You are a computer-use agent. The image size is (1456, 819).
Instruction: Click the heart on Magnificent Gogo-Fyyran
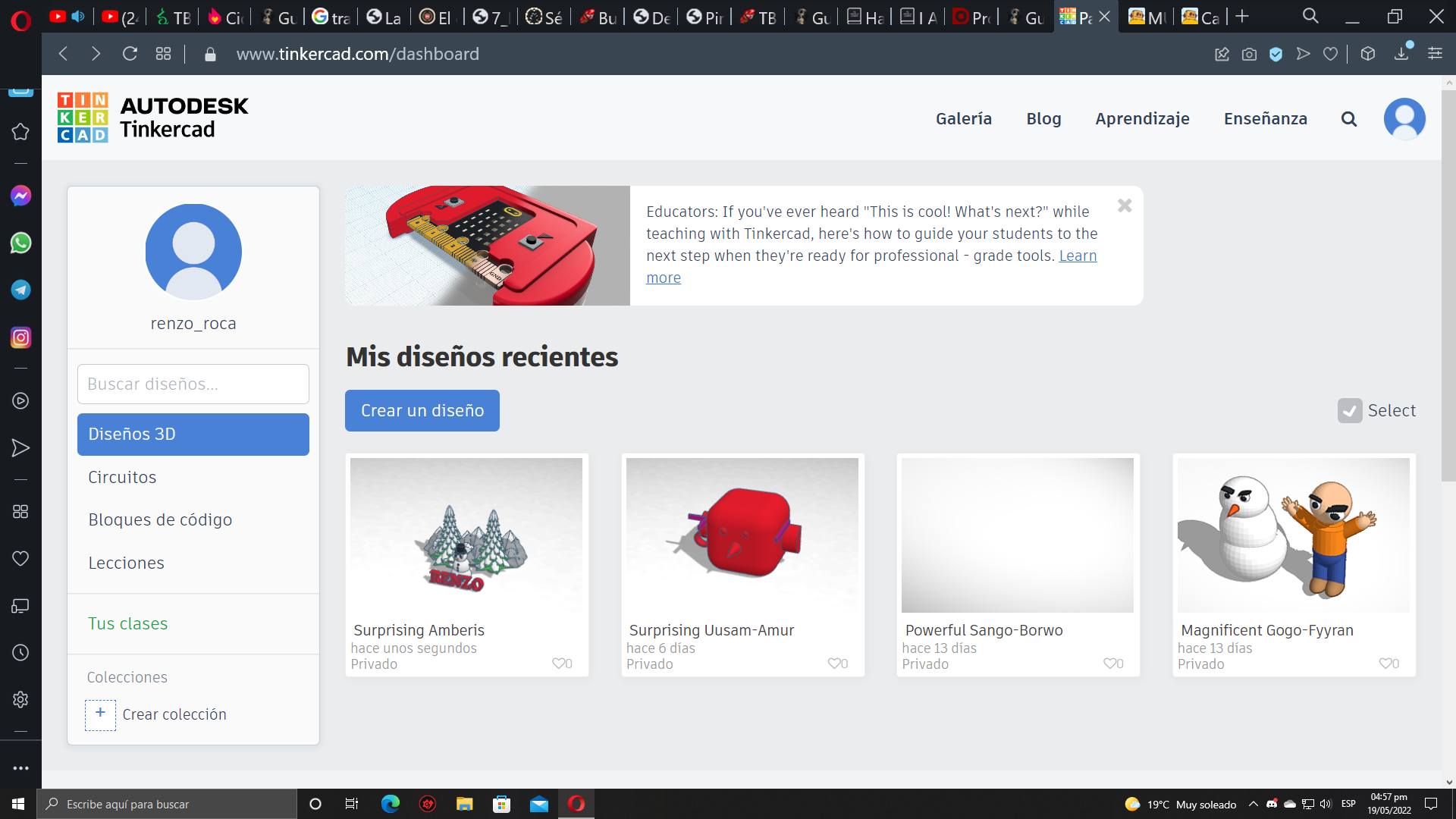[1385, 664]
